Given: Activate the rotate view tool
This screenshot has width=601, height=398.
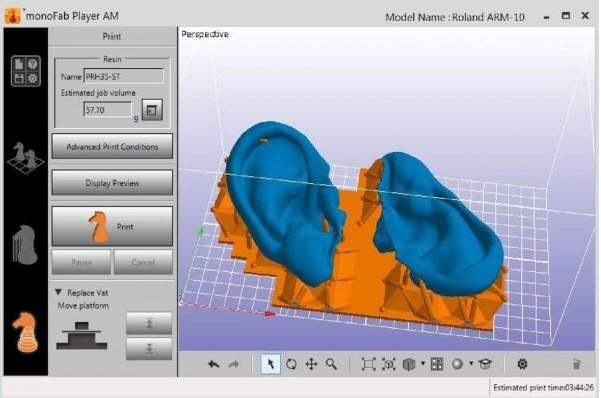Looking at the screenshot, I should (291, 364).
